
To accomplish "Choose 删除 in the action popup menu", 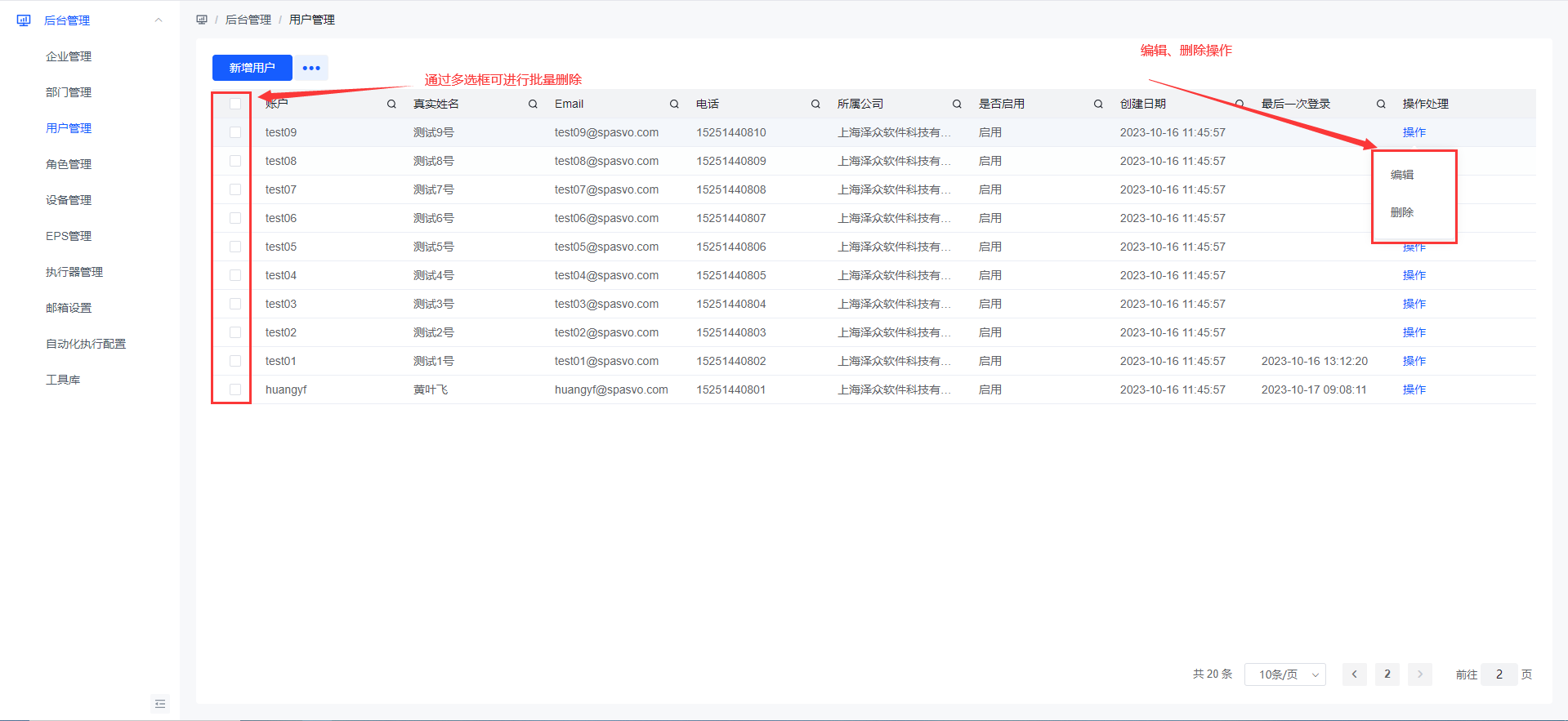I will 1402,212.
